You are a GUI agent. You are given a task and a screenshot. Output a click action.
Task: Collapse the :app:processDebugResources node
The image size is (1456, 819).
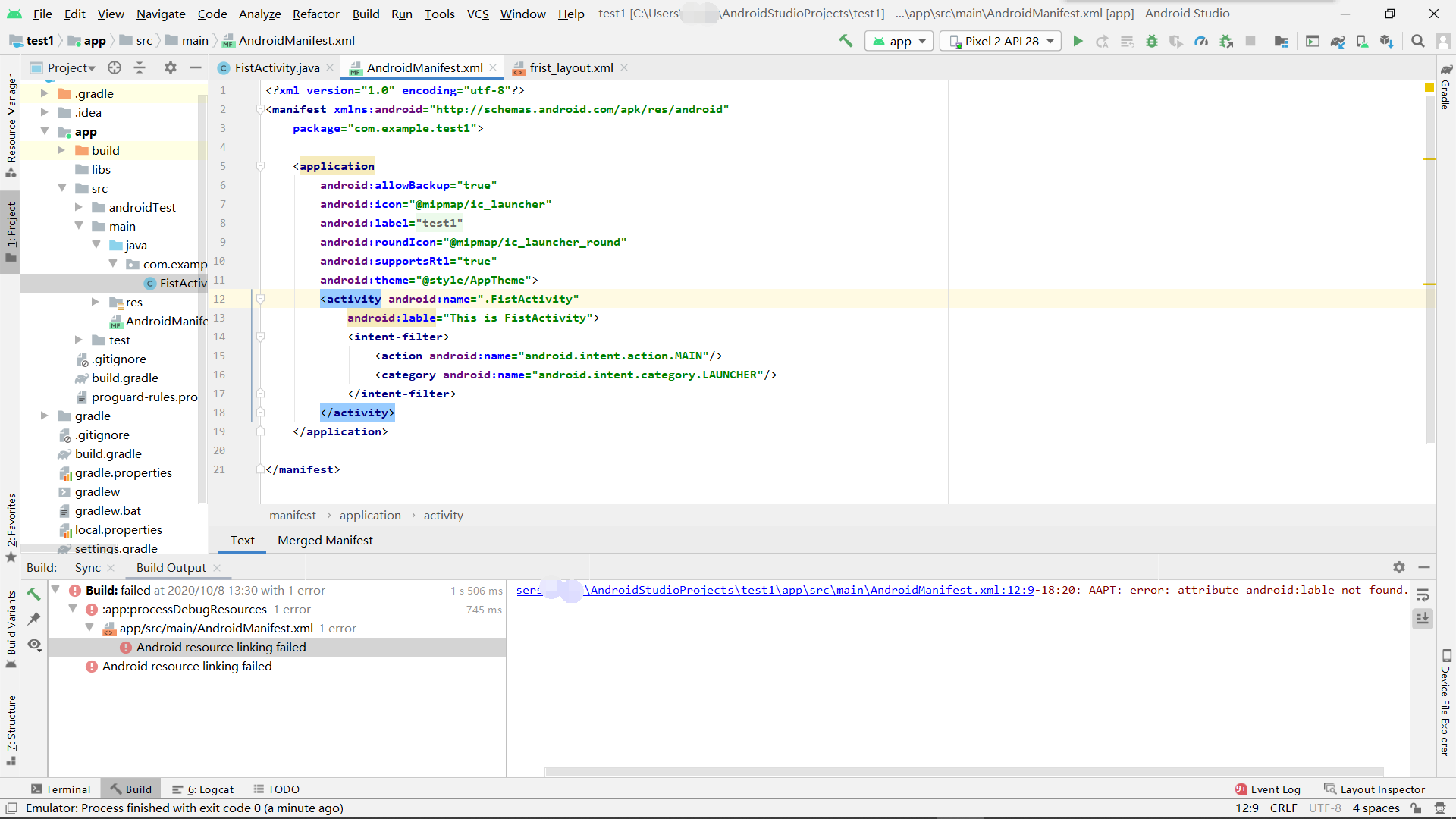[x=73, y=609]
